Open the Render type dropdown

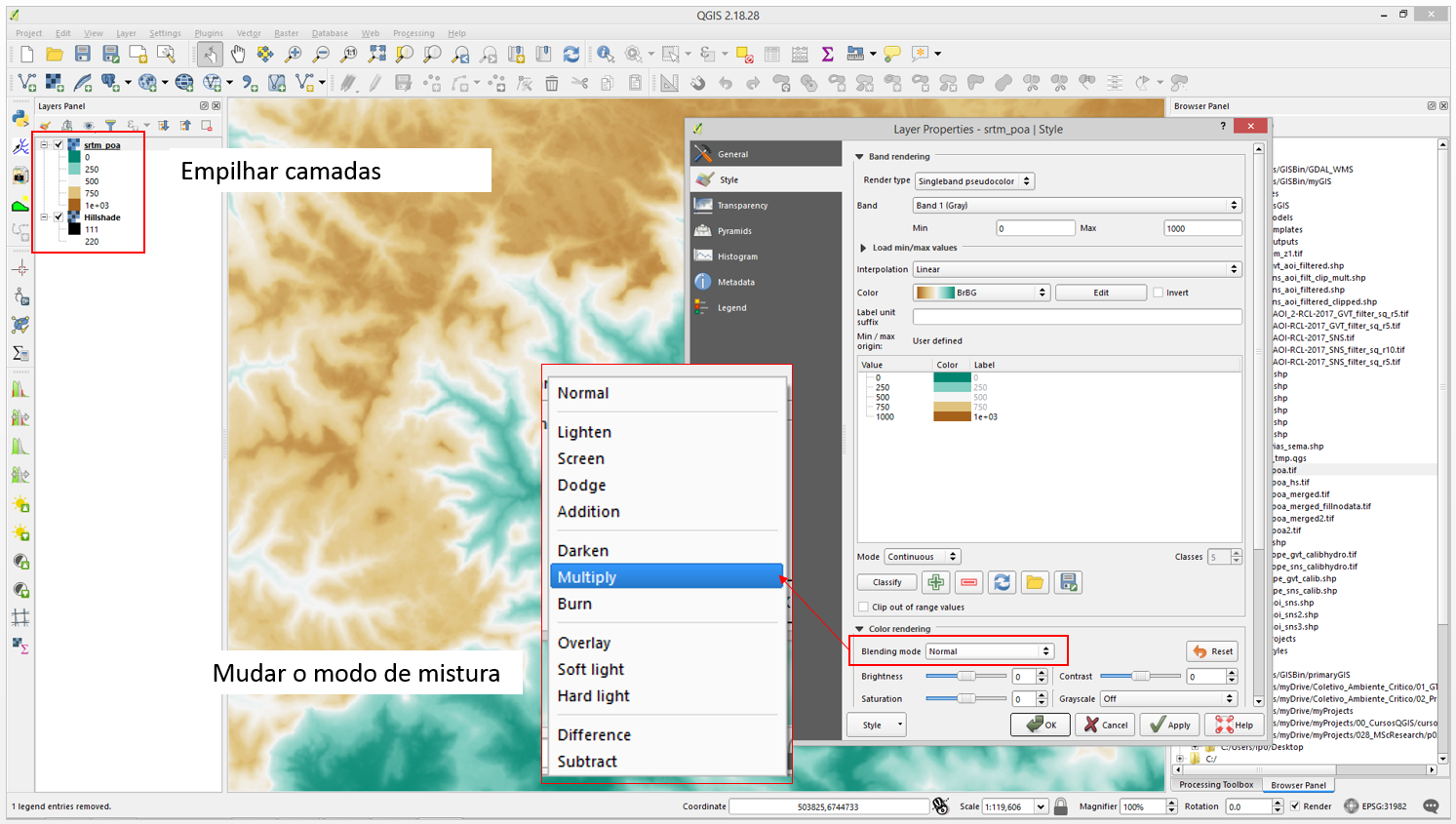point(973,181)
